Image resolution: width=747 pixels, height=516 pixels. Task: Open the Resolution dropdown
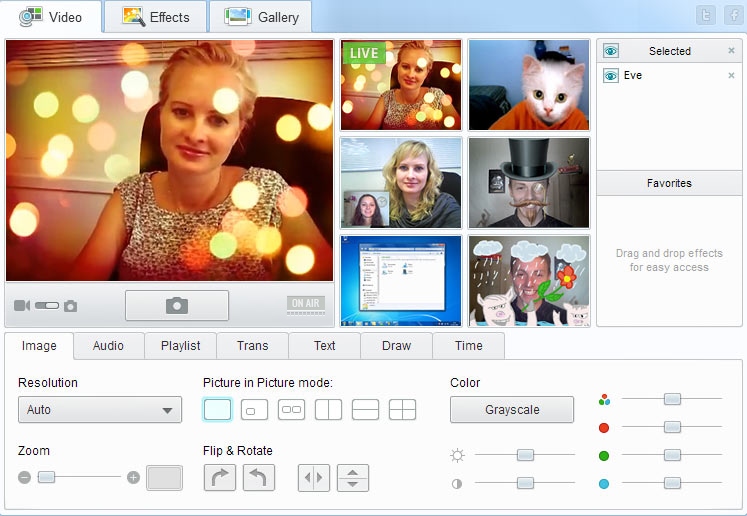point(100,410)
